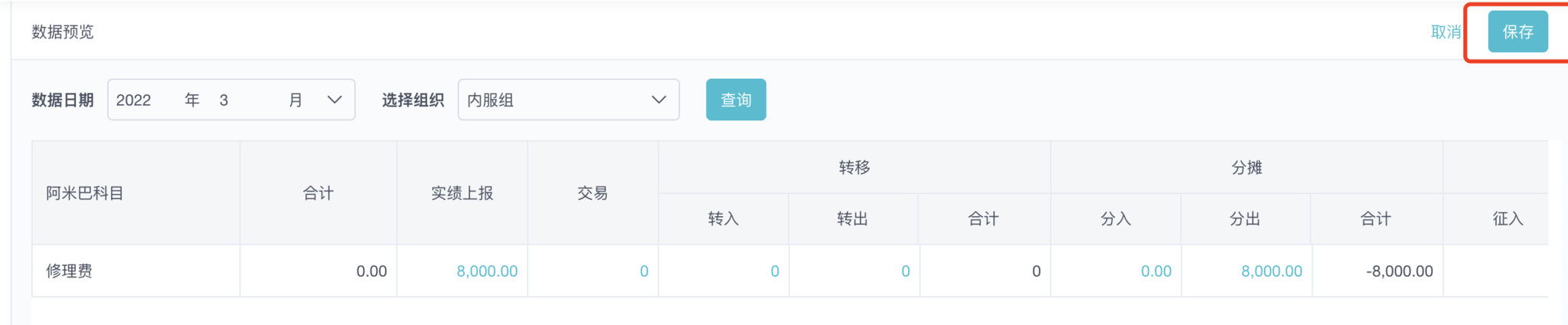Click the month value 3 in date field
This screenshot has width=1568, height=325.
click(224, 100)
